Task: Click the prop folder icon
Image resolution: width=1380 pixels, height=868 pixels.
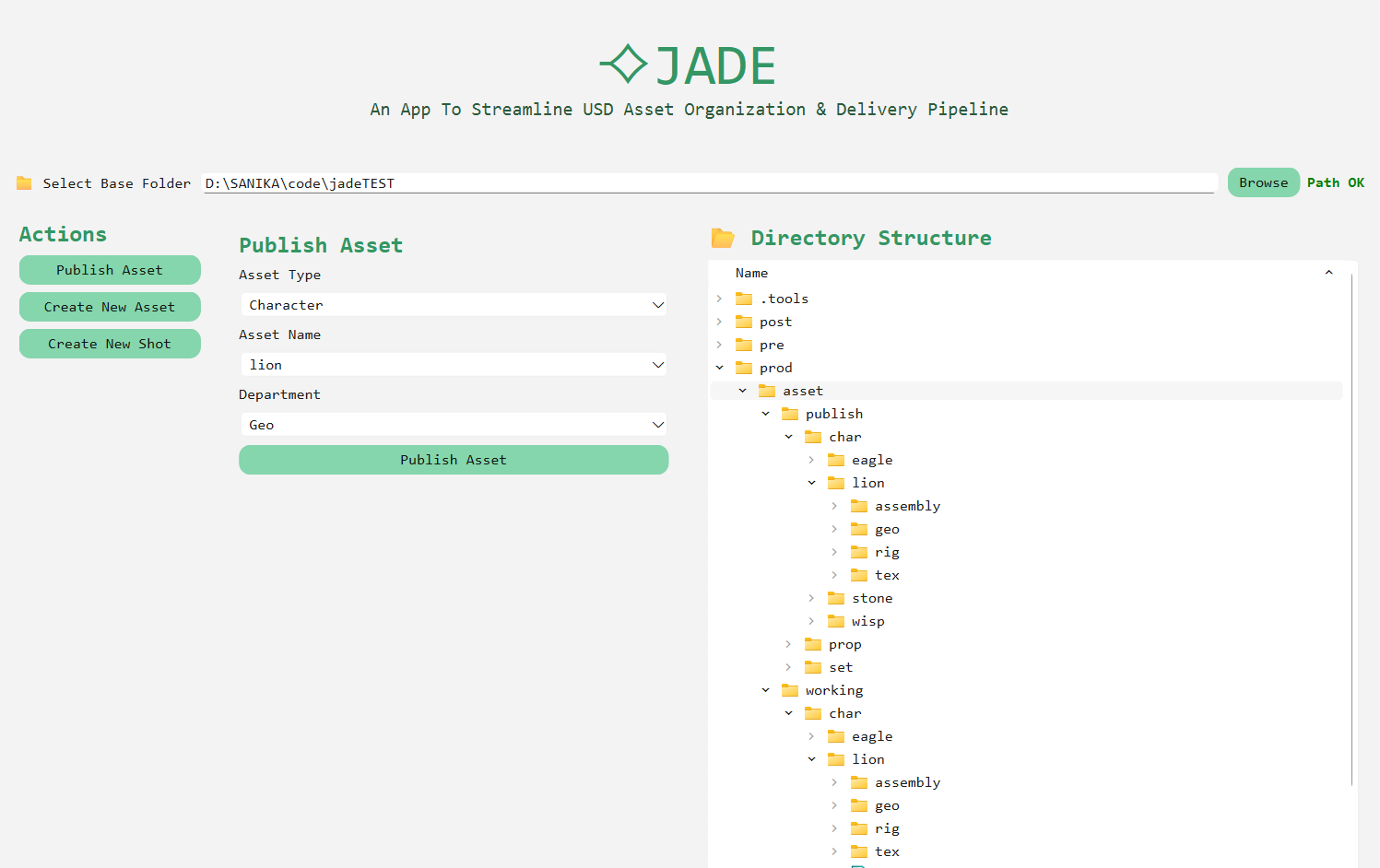Action: pos(813,644)
